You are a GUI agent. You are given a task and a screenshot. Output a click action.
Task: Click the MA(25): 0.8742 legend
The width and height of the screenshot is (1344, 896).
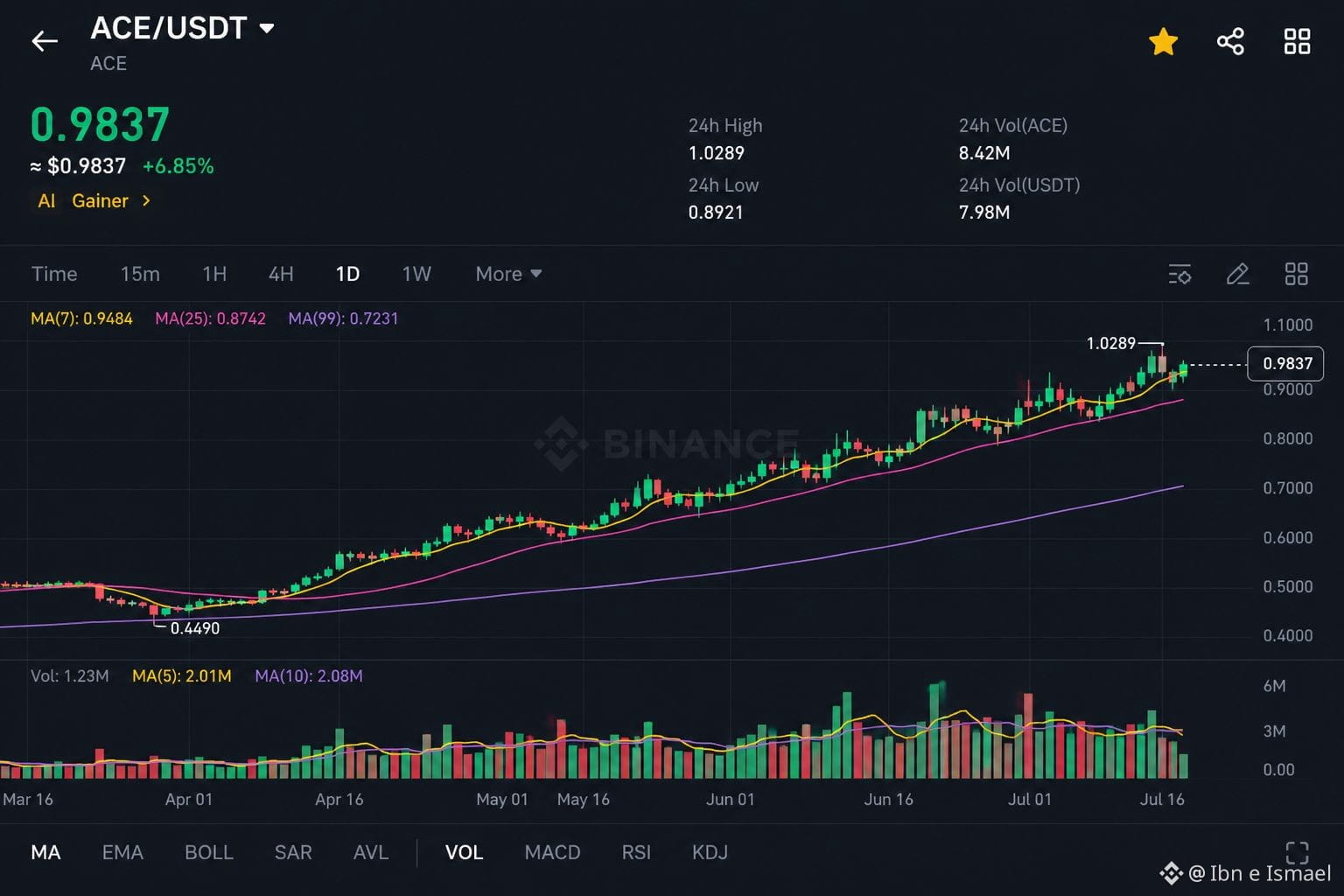point(210,318)
